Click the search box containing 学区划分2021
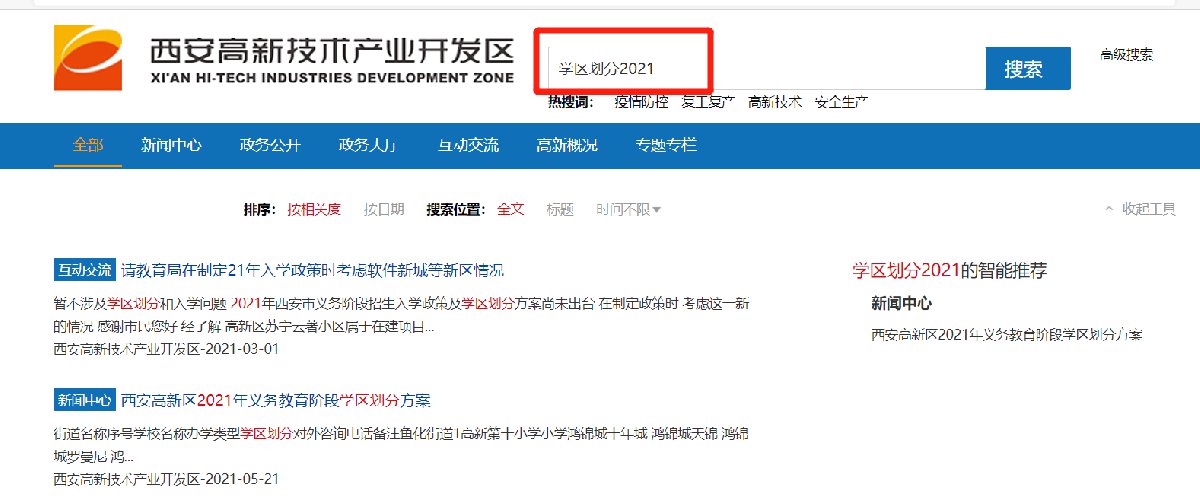This screenshot has height=499, width=1200. [x=760, y=69]
